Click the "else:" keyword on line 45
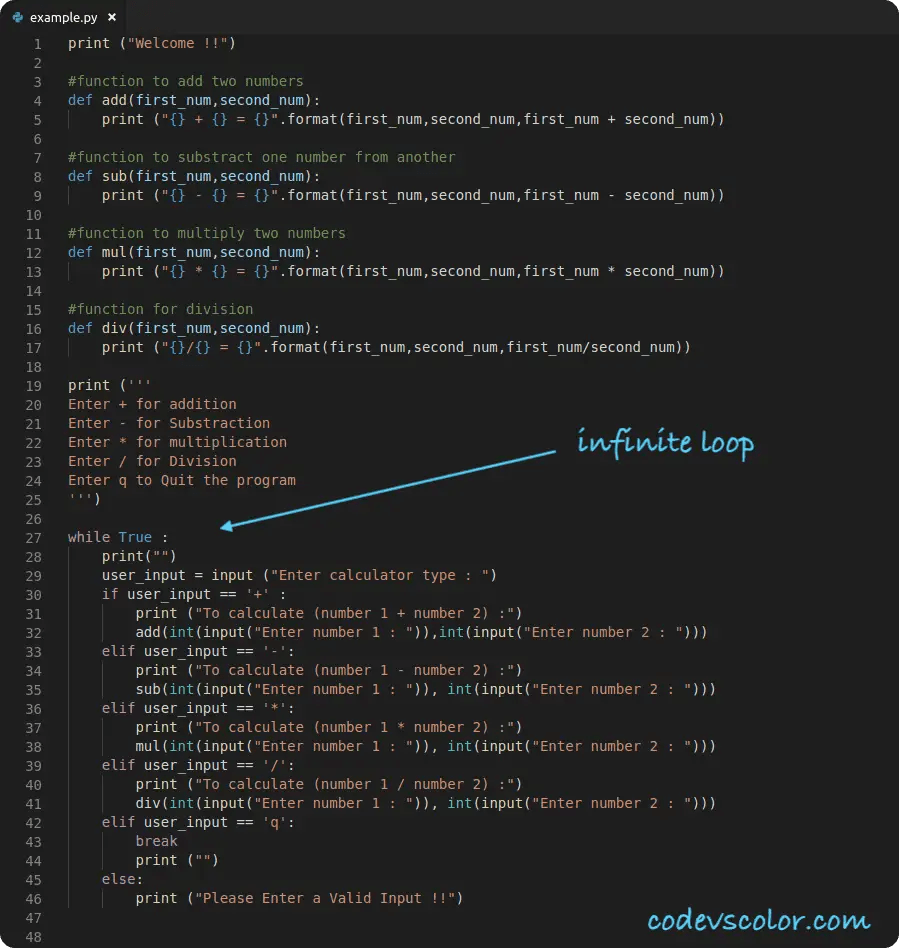 click(122, 879)
